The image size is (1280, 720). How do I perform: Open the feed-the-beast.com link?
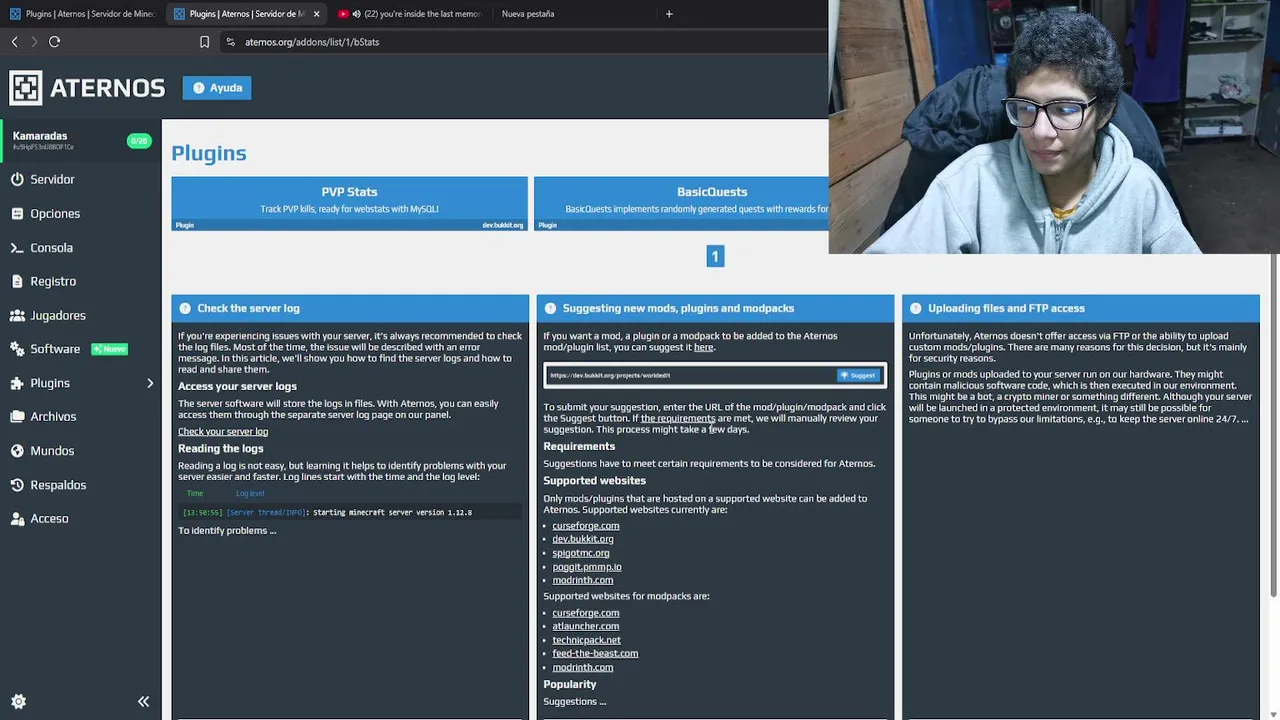[x=595, y=654]
